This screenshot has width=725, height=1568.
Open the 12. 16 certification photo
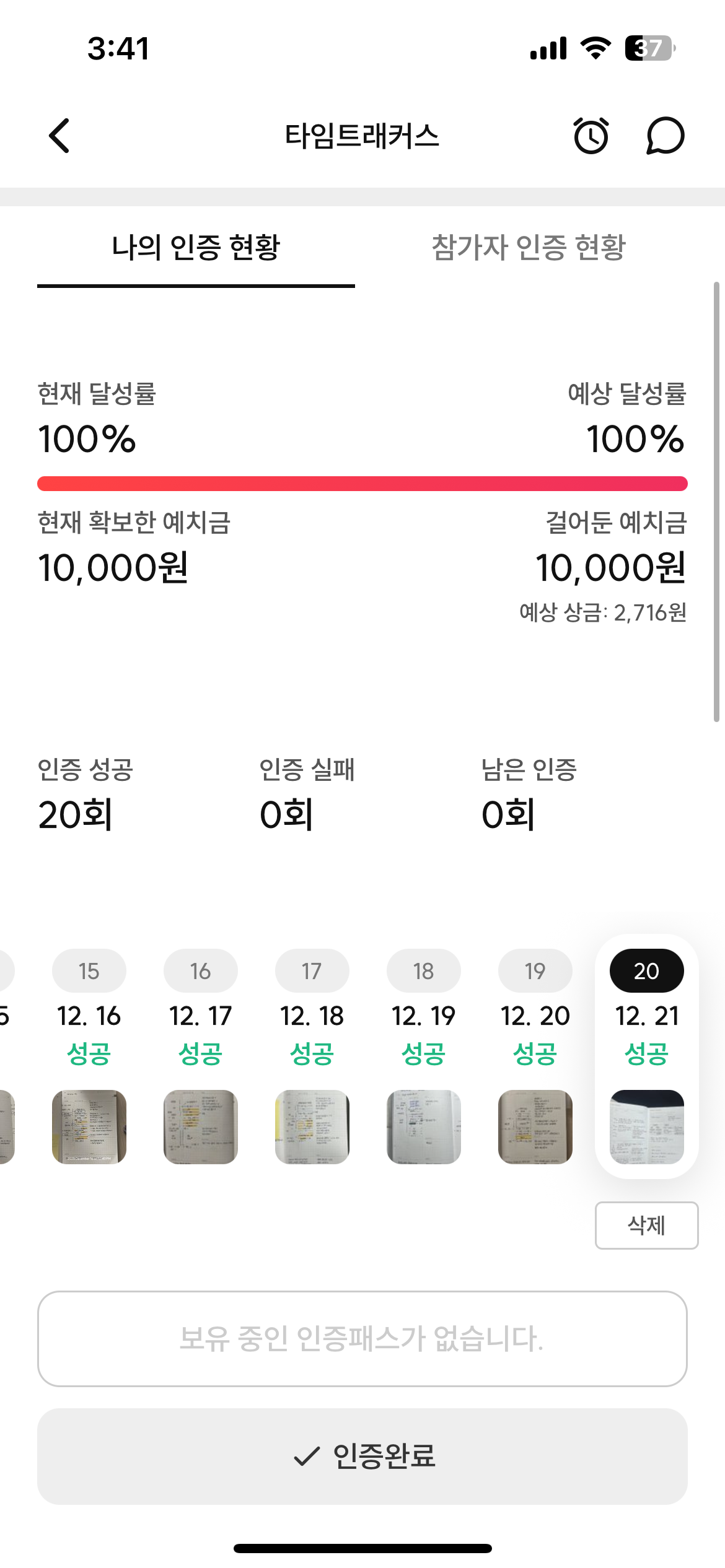point(89,1127)
